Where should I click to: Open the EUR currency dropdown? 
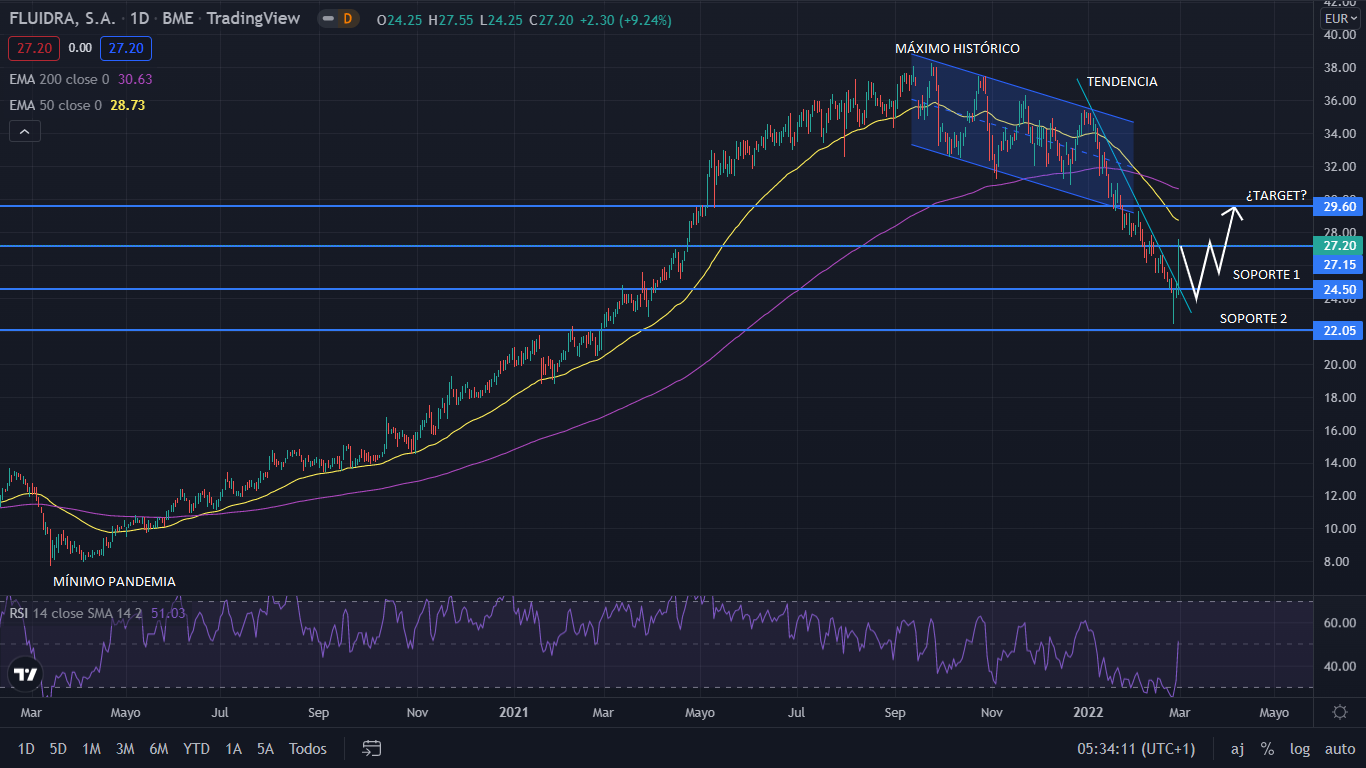pos(1341,19)
